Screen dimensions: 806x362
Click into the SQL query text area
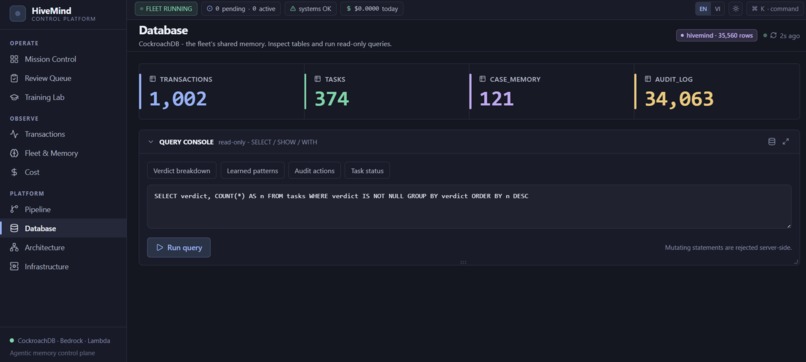(x=469, y=207)
